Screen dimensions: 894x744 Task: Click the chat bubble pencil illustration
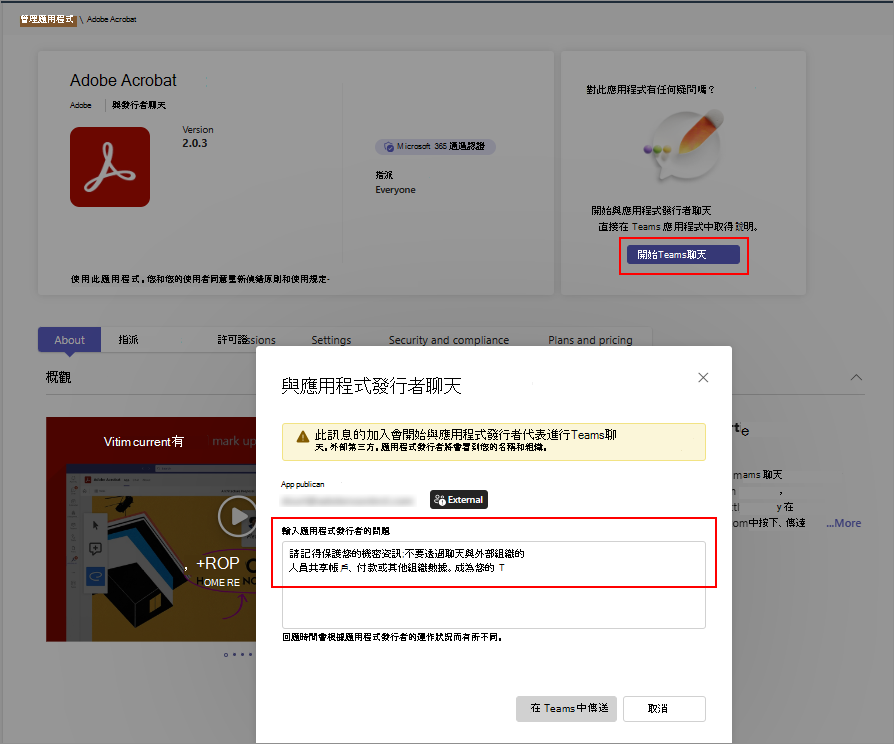[x=684, y=145]
